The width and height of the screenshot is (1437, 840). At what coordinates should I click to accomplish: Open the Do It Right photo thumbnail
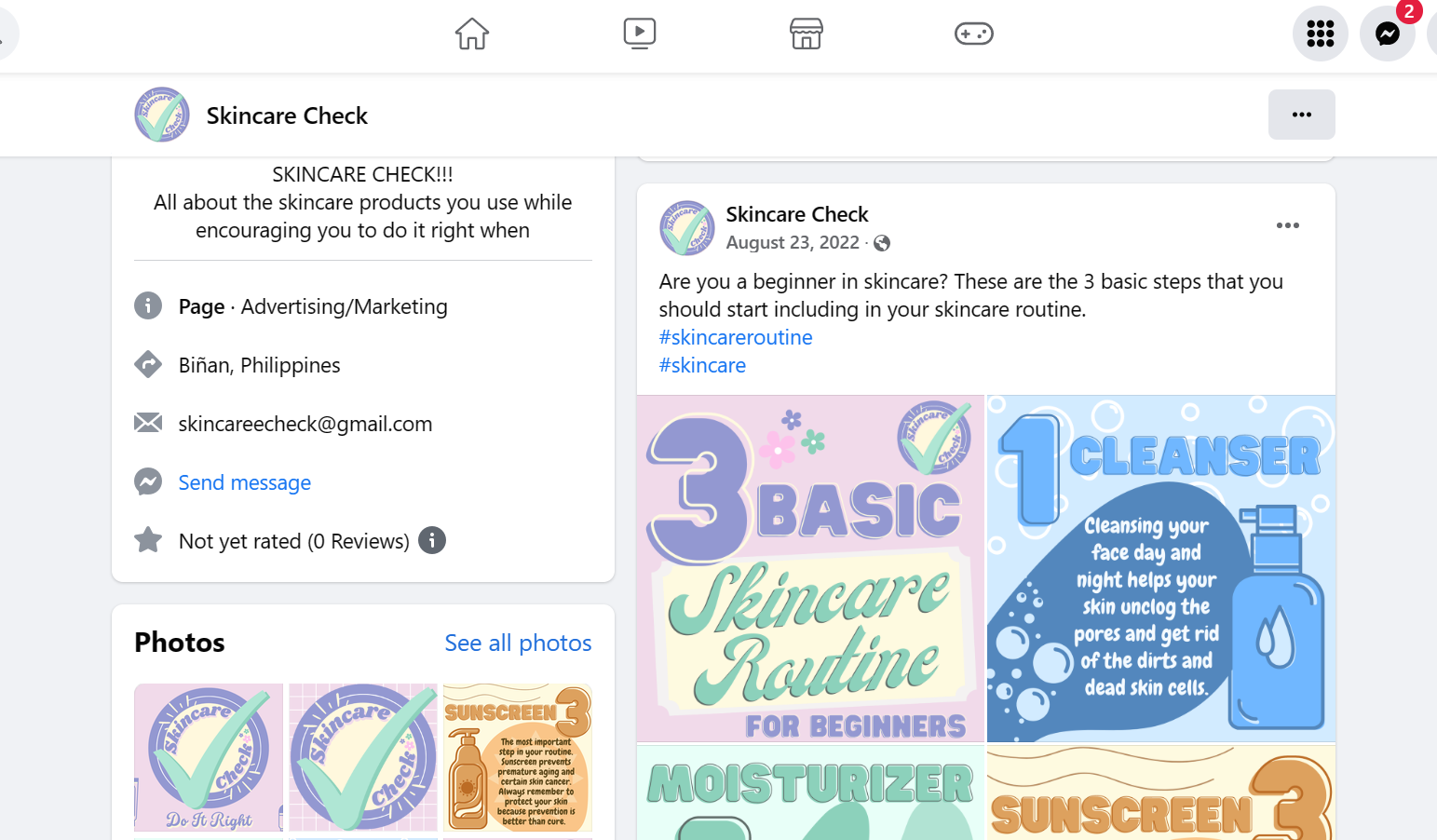pos(209,757)
